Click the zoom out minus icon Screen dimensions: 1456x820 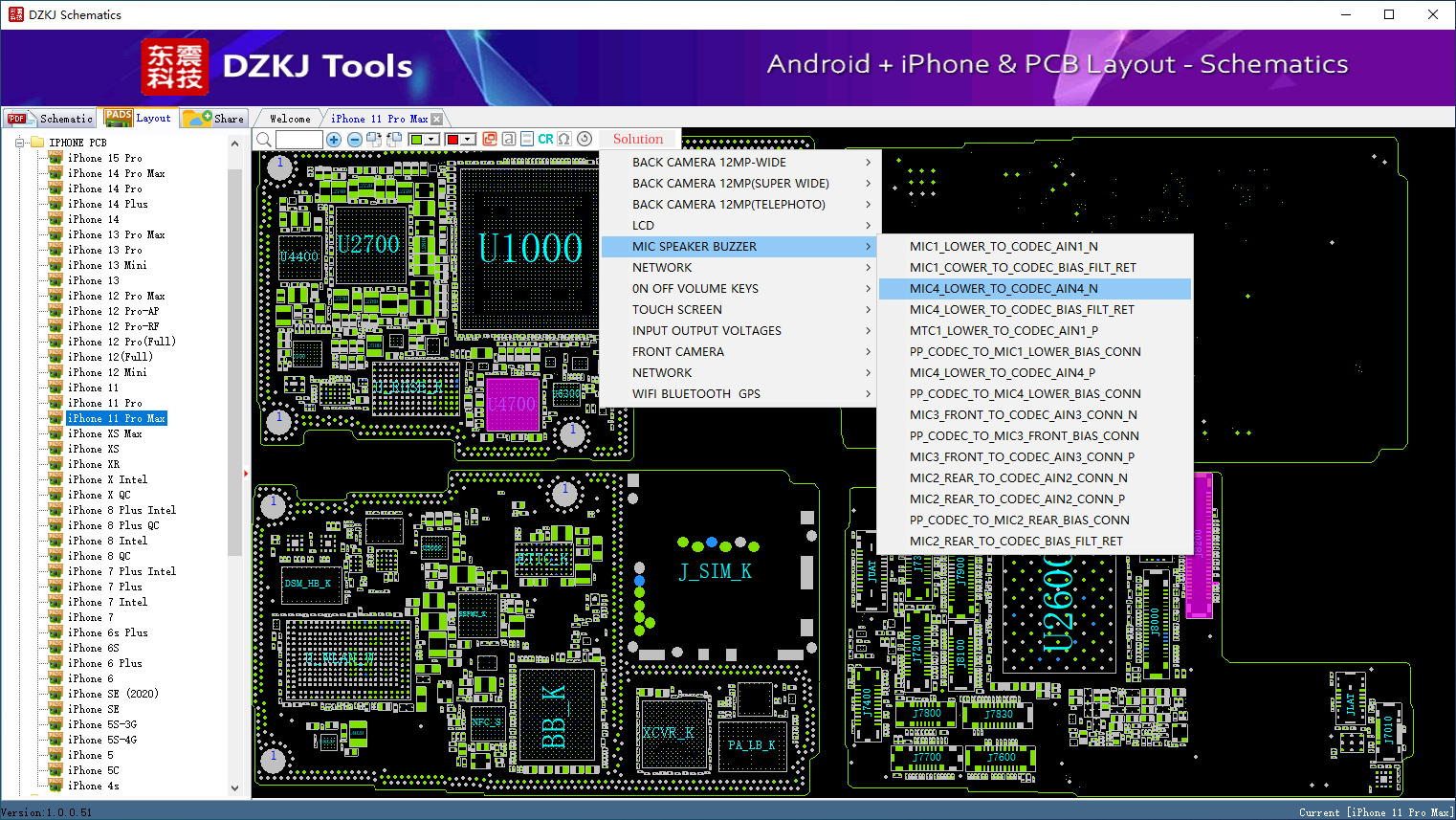(354, 140)
